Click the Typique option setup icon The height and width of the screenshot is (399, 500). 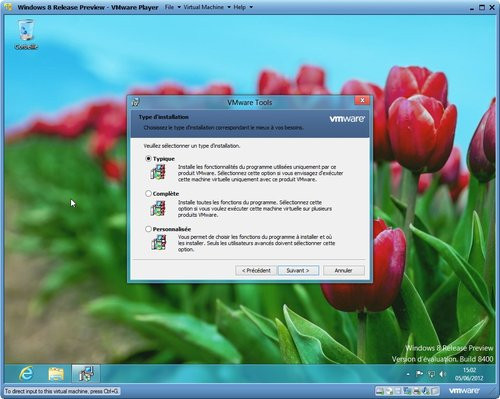(158, 172)
